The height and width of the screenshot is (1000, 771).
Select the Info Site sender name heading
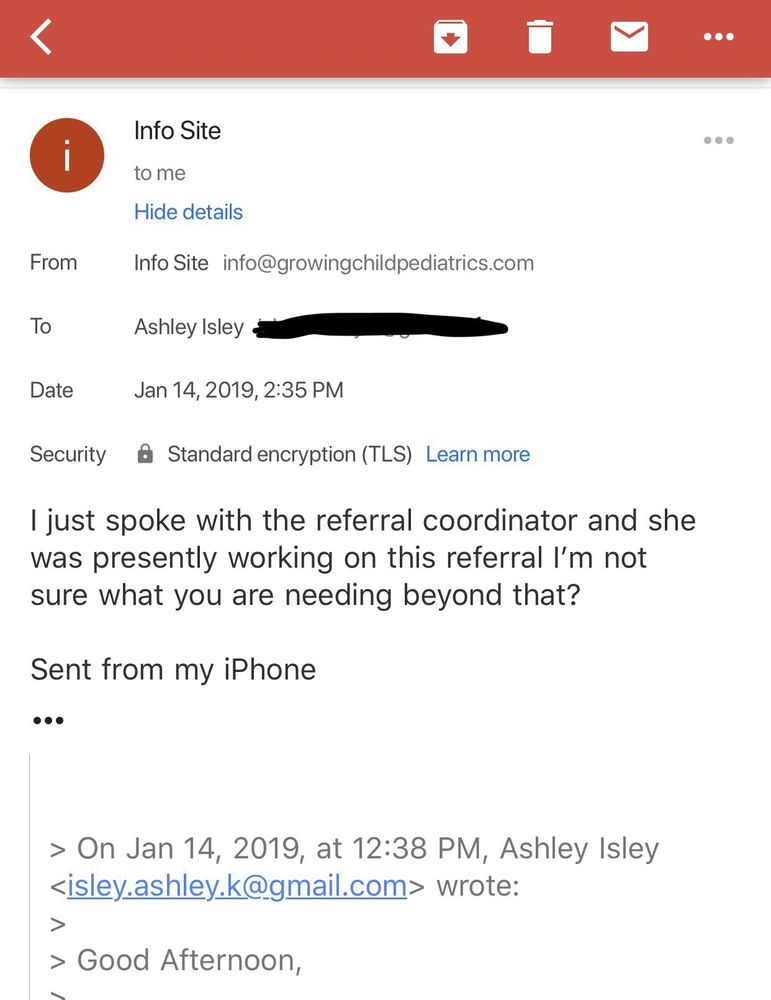[177, 130]
